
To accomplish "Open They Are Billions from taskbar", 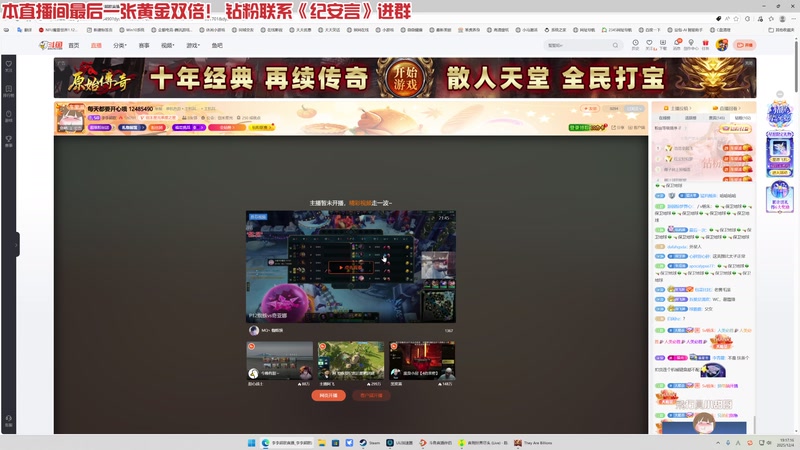I will click(x=533, y=443).
